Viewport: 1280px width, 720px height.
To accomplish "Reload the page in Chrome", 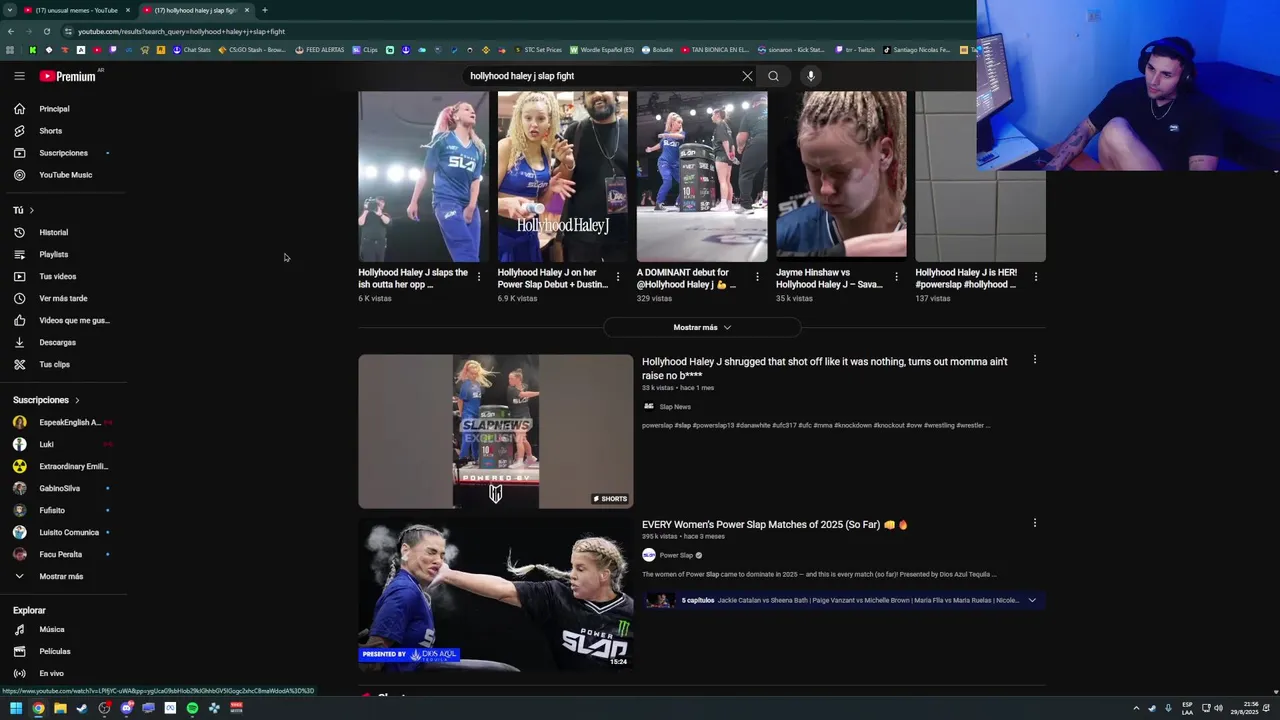I will [46, 31].
